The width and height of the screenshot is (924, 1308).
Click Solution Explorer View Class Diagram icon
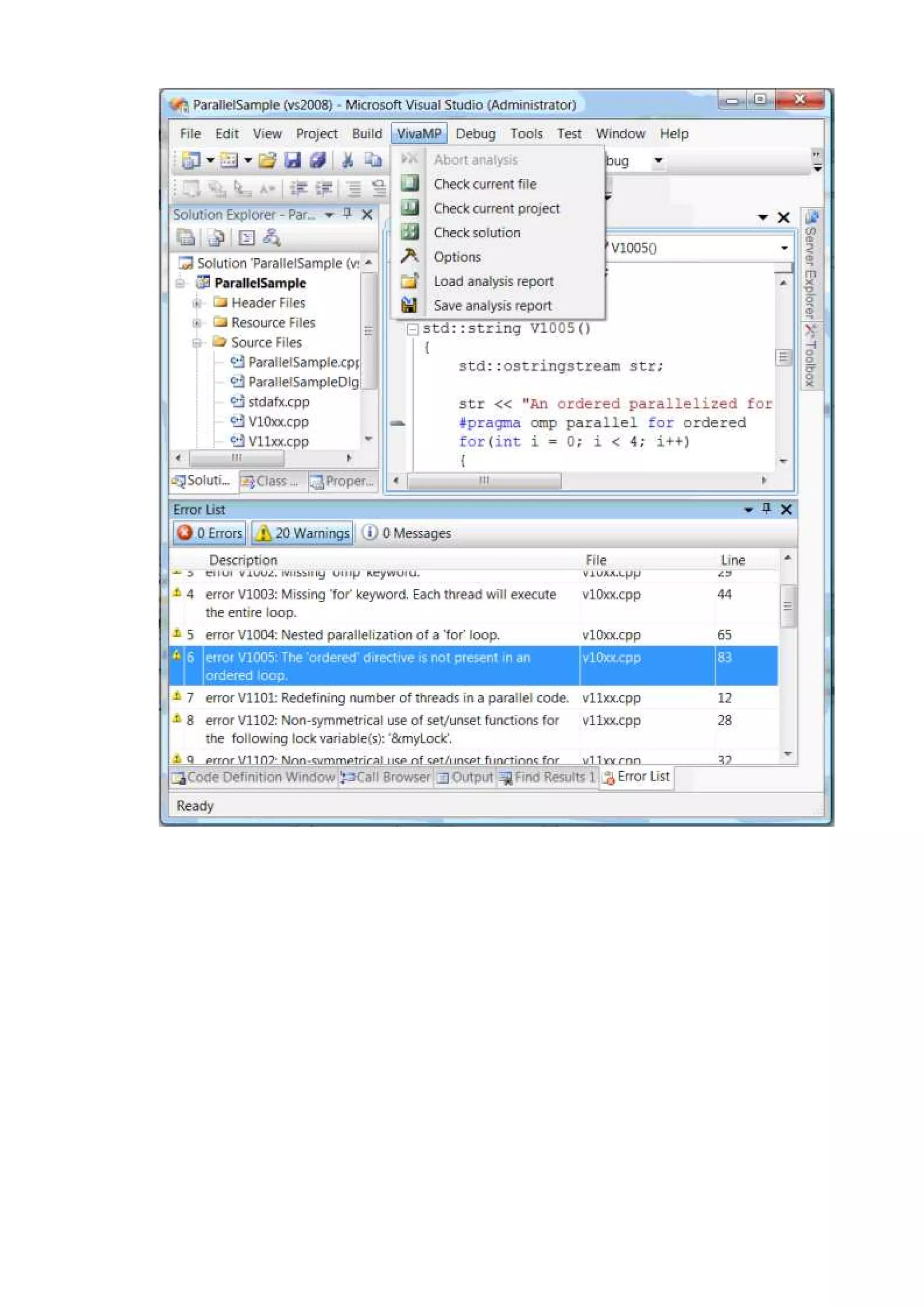(x=272, y=237)
